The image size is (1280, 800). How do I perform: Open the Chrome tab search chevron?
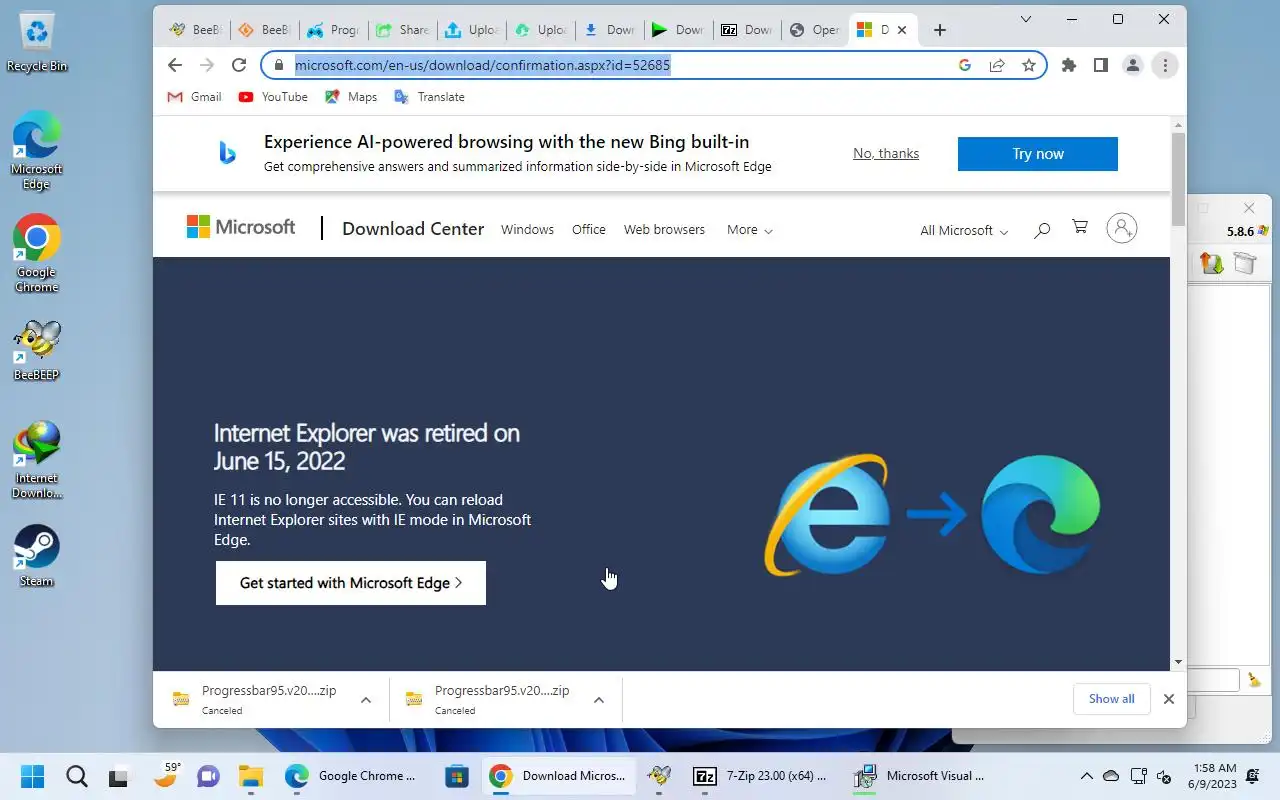click(1026, 19)
